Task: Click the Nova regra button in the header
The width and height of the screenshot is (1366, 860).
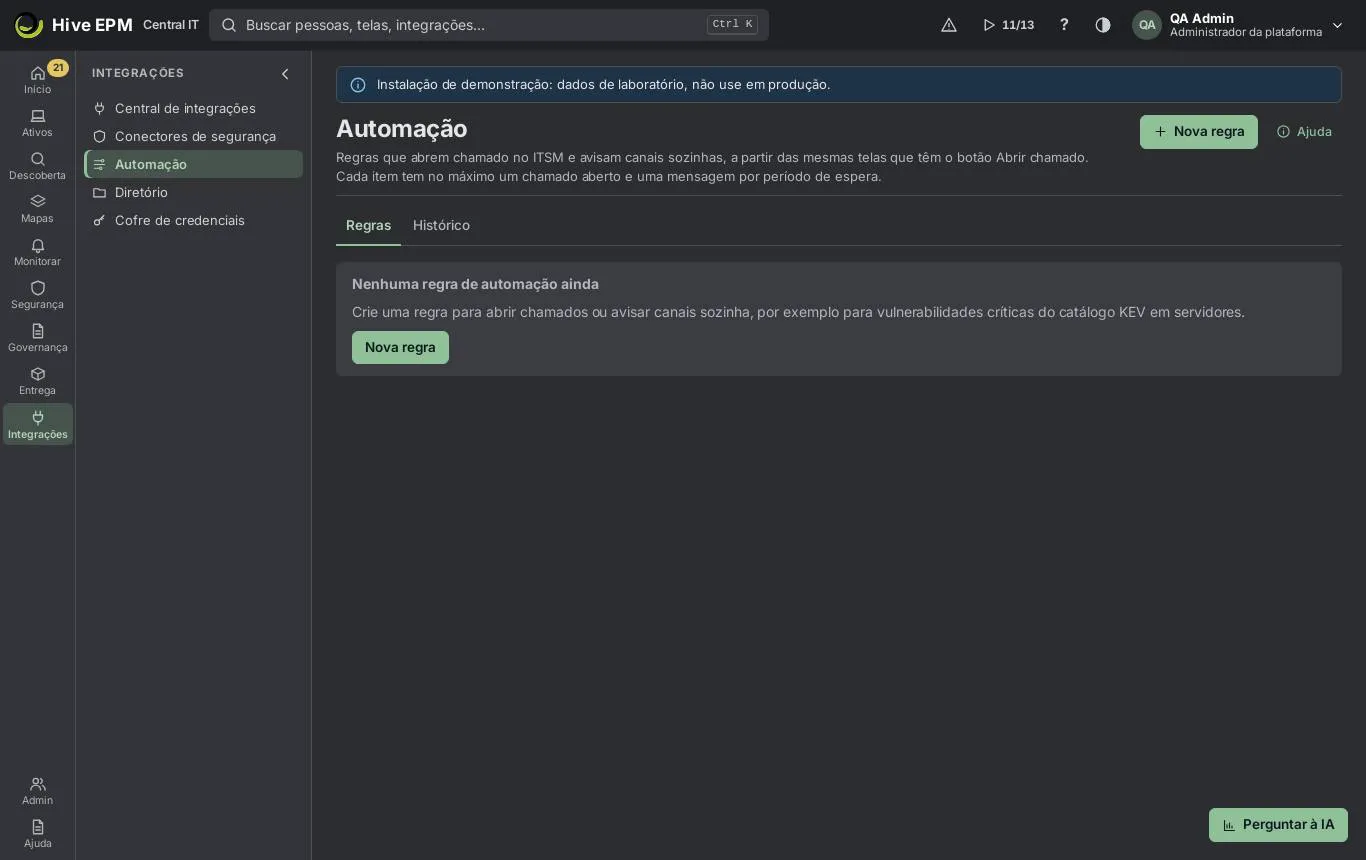Action: pyautogui.click(x=1199, y=132)
